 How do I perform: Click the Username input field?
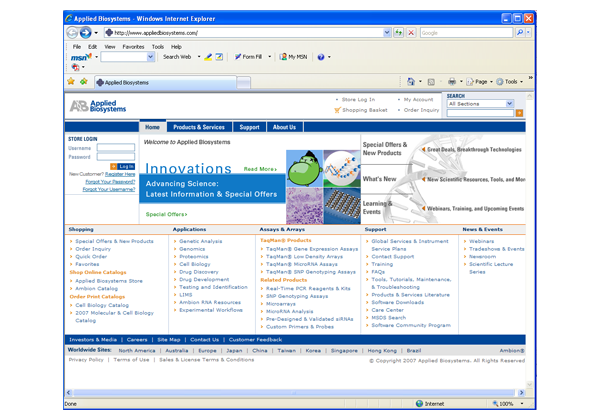[115, 148]
